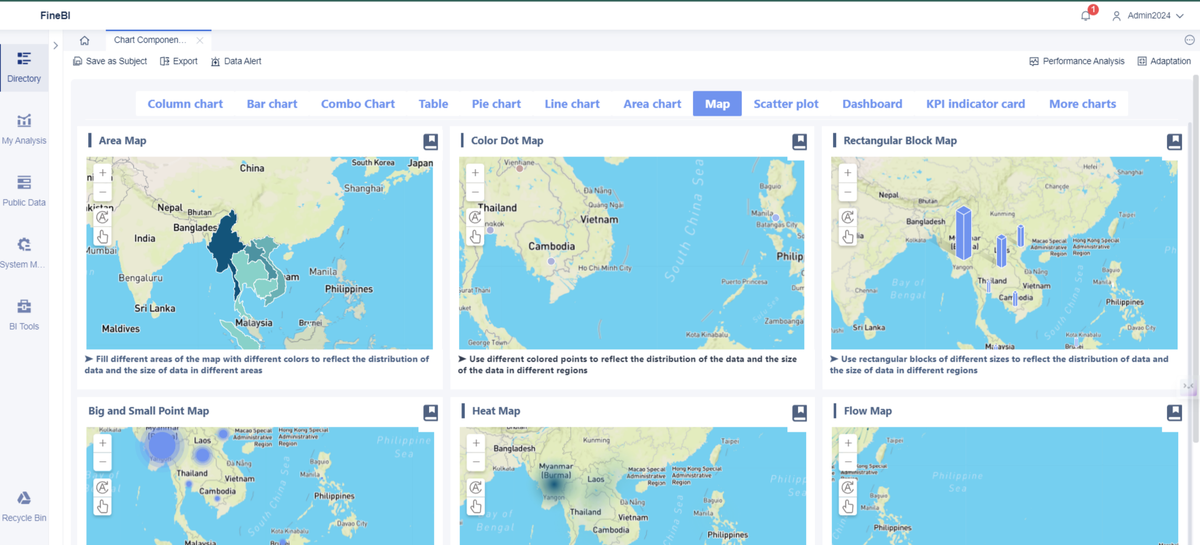
Task: Click the Area Map bookmark icon
Action: click(430, 142)
